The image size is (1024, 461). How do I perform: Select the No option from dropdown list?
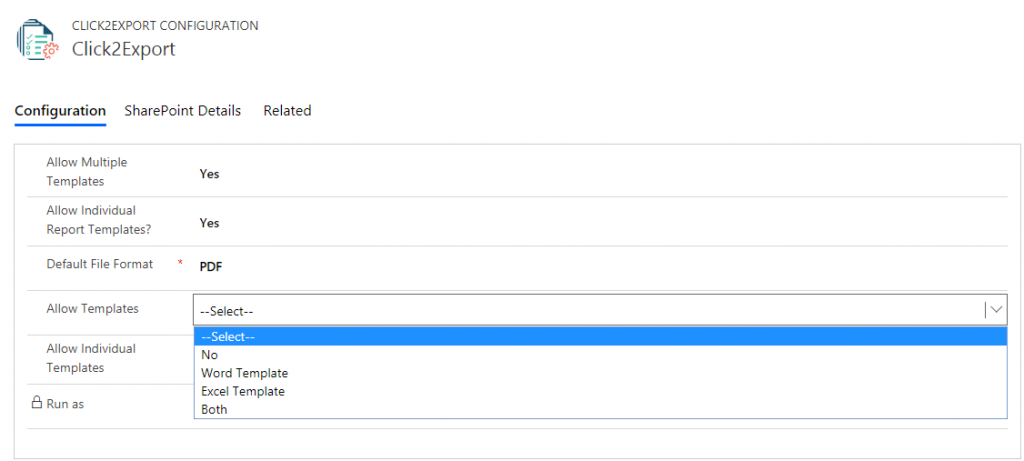pos(210,355)
